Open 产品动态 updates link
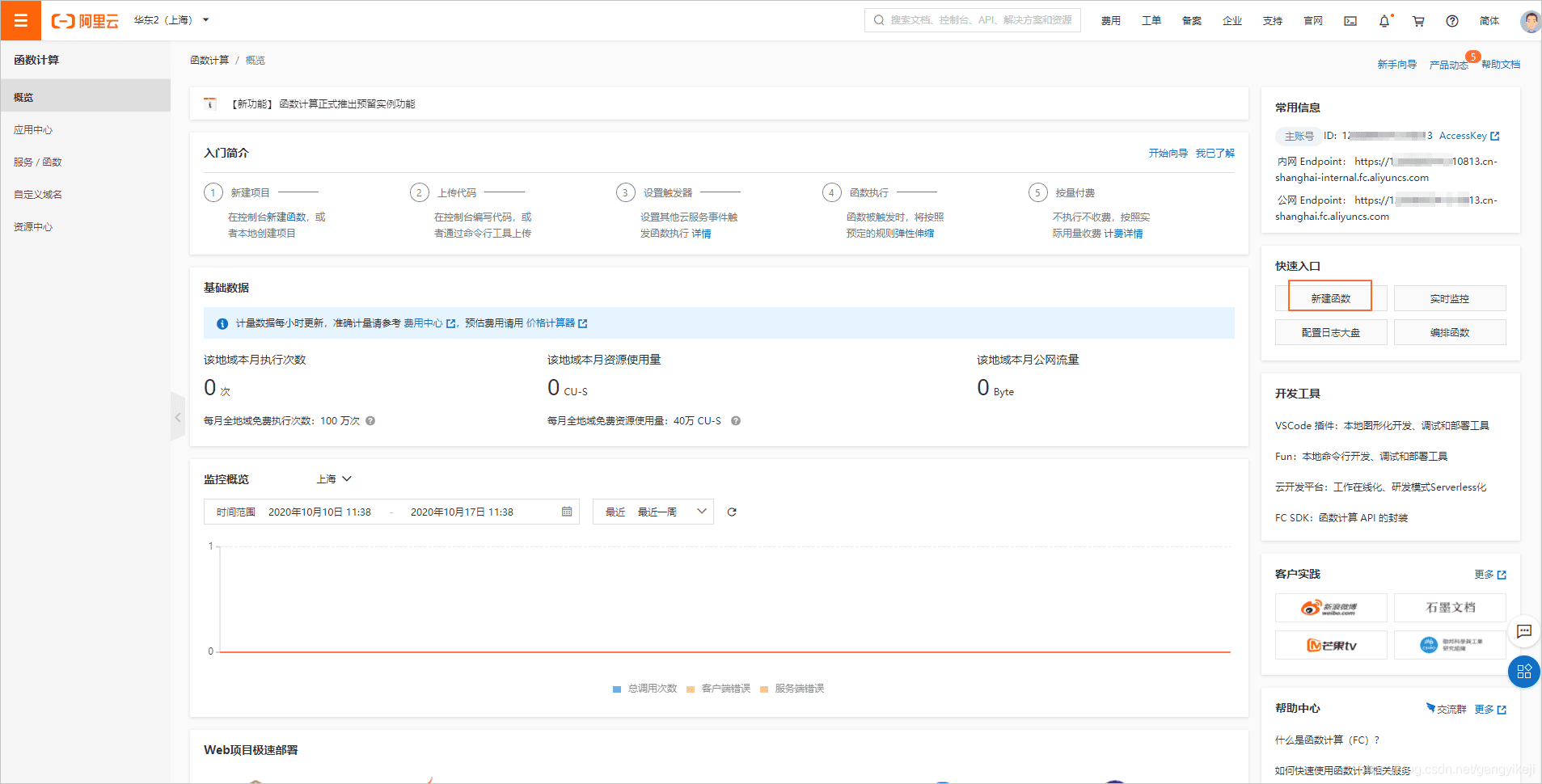 [x=1449, y=65]
